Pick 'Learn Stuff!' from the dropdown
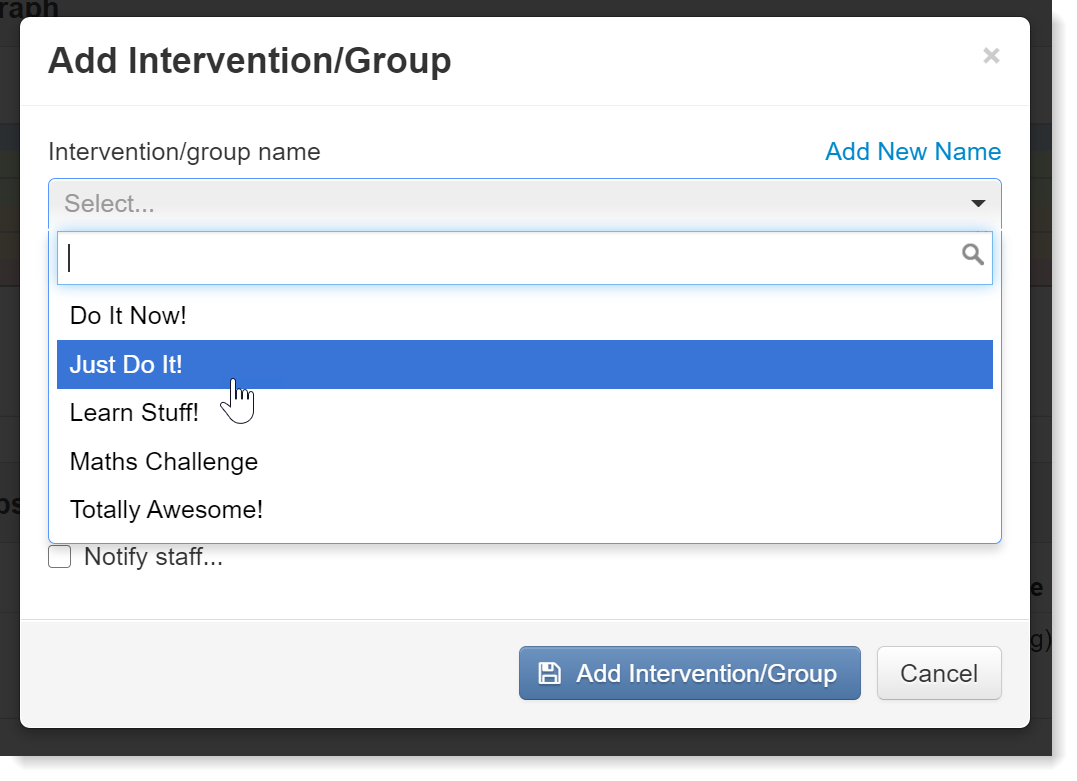 click(525, 413)
